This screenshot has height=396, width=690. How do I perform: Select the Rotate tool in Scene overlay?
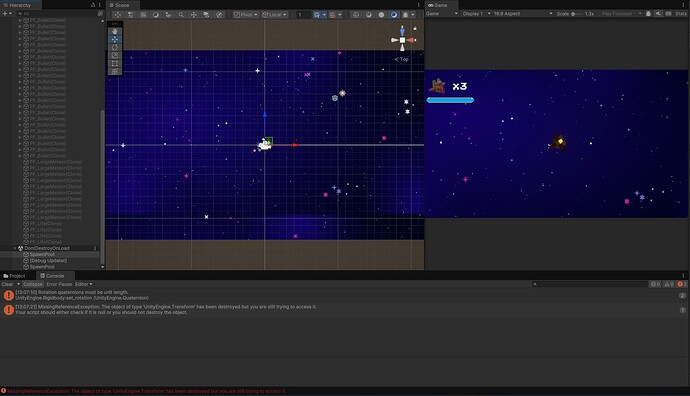point(115,48)
